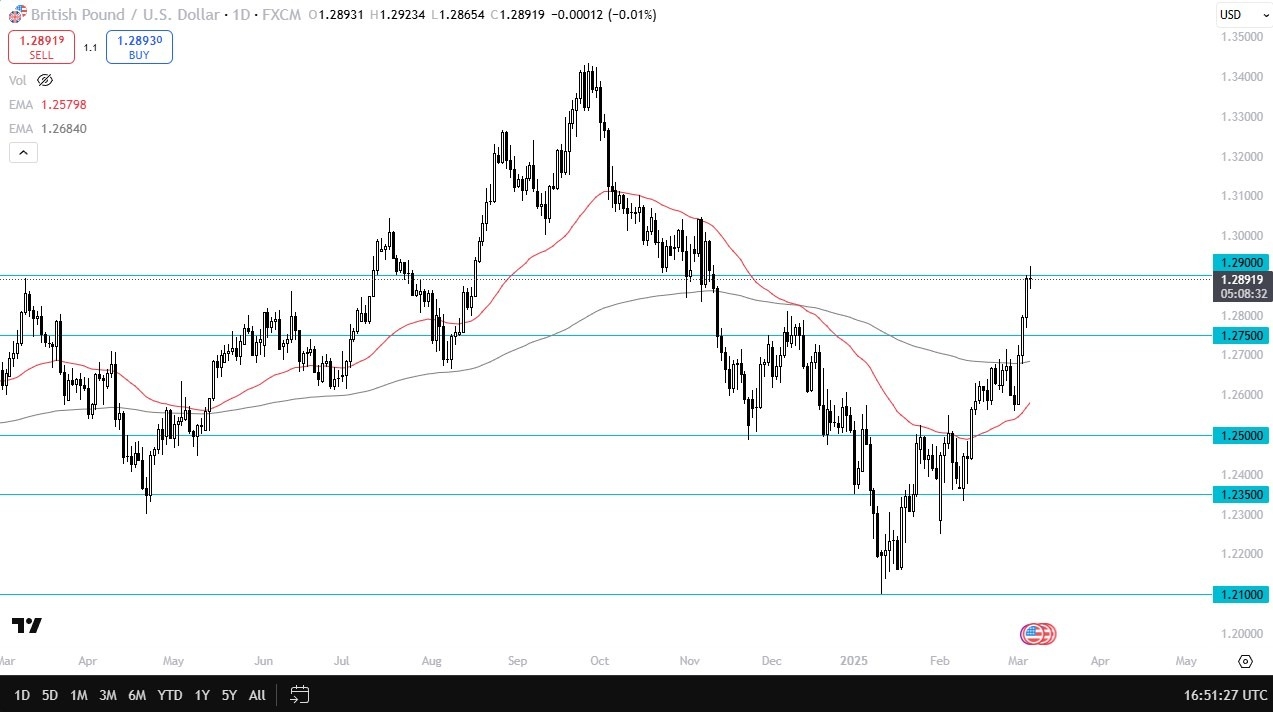Collapse the indicator legend with chevron
1273x712 pixels.
pos(22,153)
